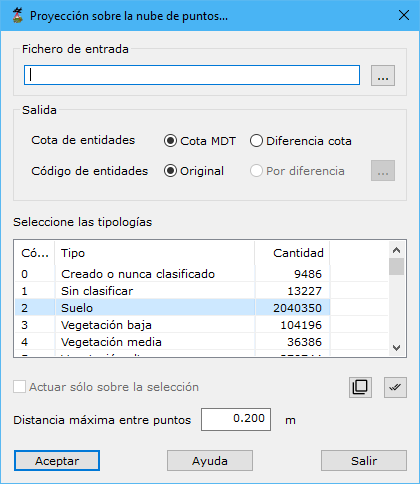Click the Có... code column header

[x=35, y=253]
